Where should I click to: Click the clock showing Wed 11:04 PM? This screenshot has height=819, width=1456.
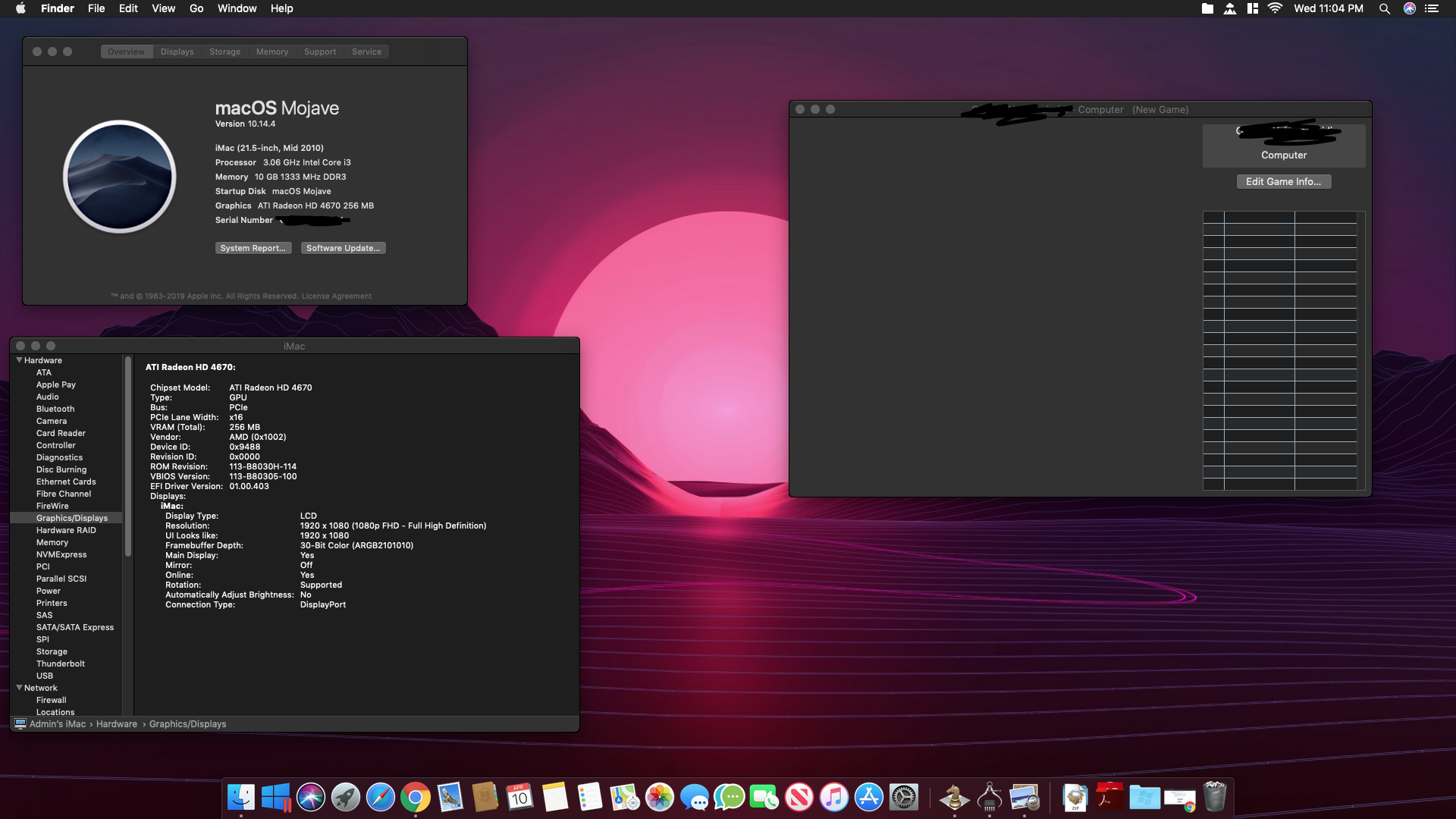(x=1328, y=8)
